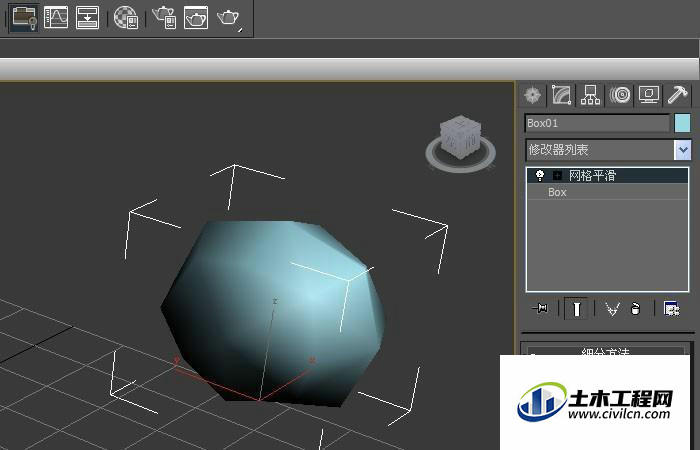Image resolution: width=700 pixels, height=450 pixels.
Task: Open the Material Editor sphere icon
Action: (x=126, y=18)
